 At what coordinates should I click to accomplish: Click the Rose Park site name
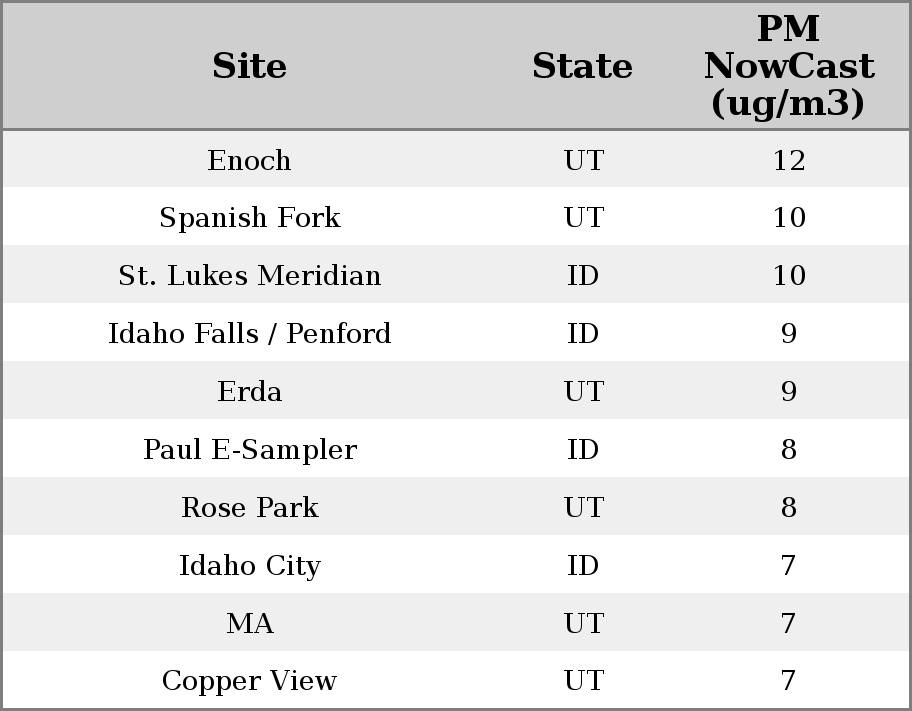[249, 507]
